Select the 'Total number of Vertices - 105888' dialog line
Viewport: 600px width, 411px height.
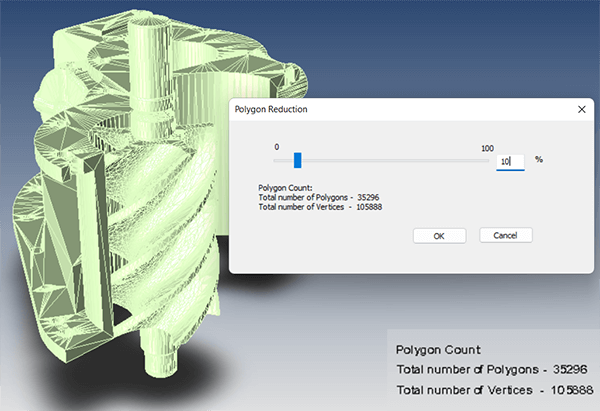(320, 207)
